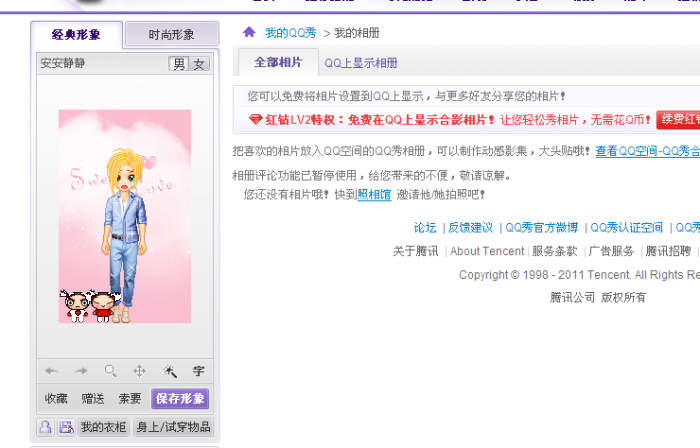Open 身上/试穿物品 button
Screen dimensions: 700x448
click(173, 427)
